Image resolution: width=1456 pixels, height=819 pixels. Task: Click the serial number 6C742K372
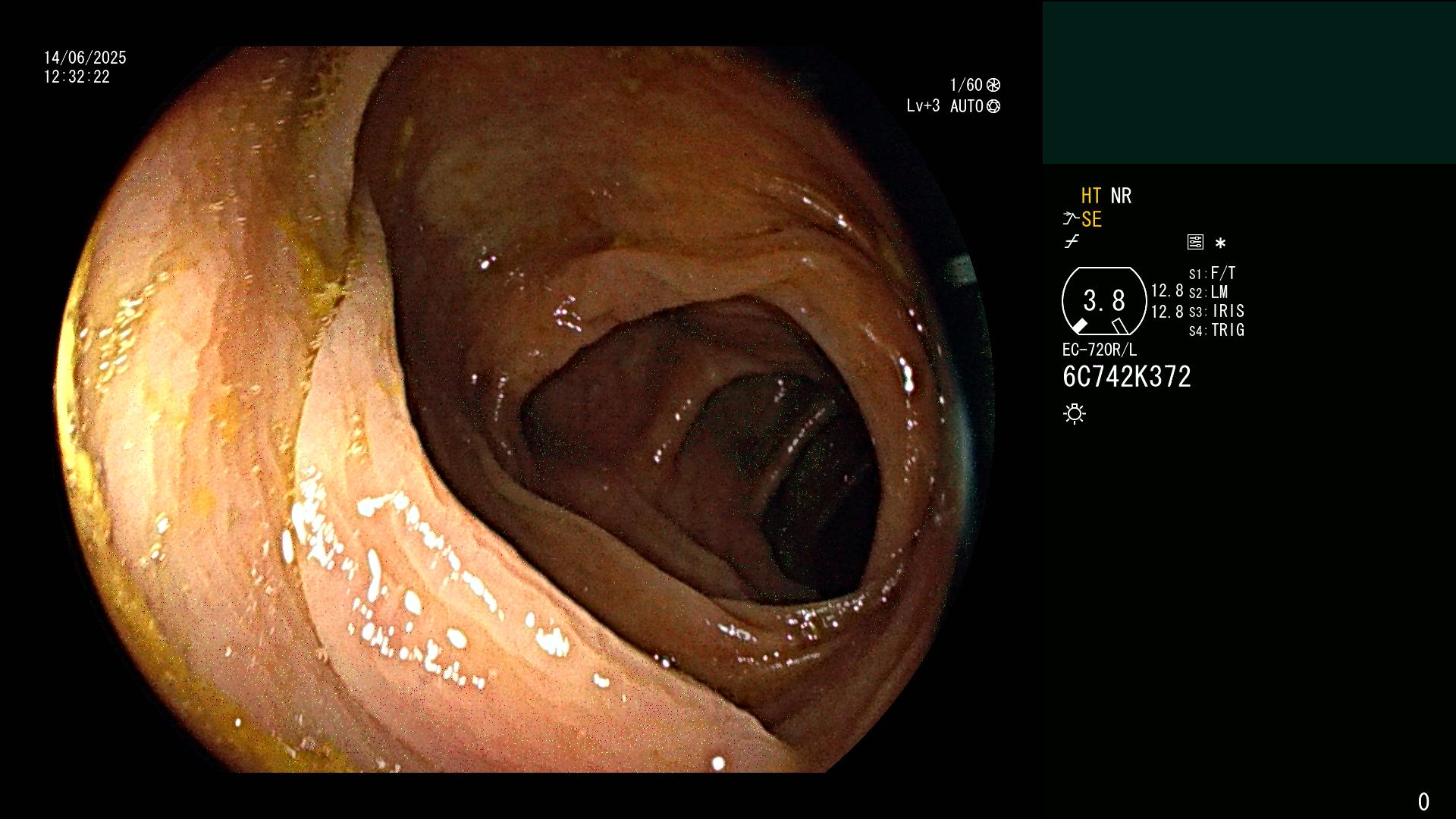pyautogui.click(x=1127, y=377)
